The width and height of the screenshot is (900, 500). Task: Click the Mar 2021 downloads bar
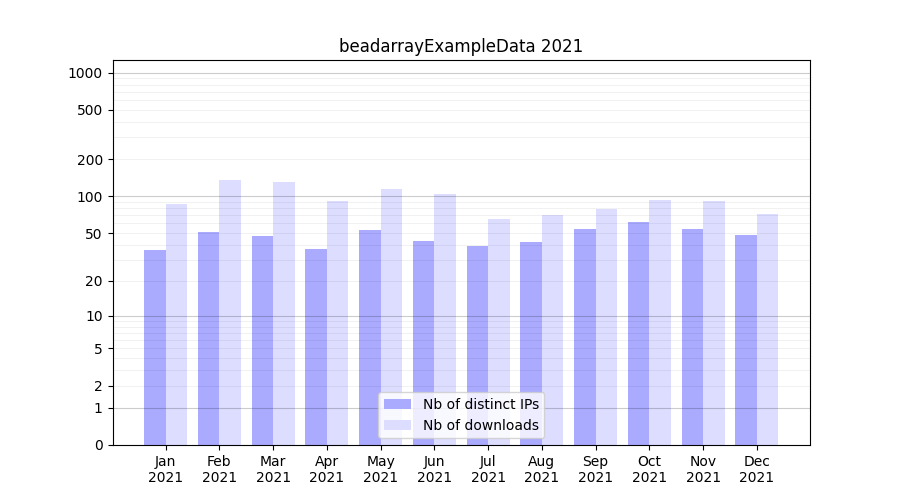pos(284,313)
